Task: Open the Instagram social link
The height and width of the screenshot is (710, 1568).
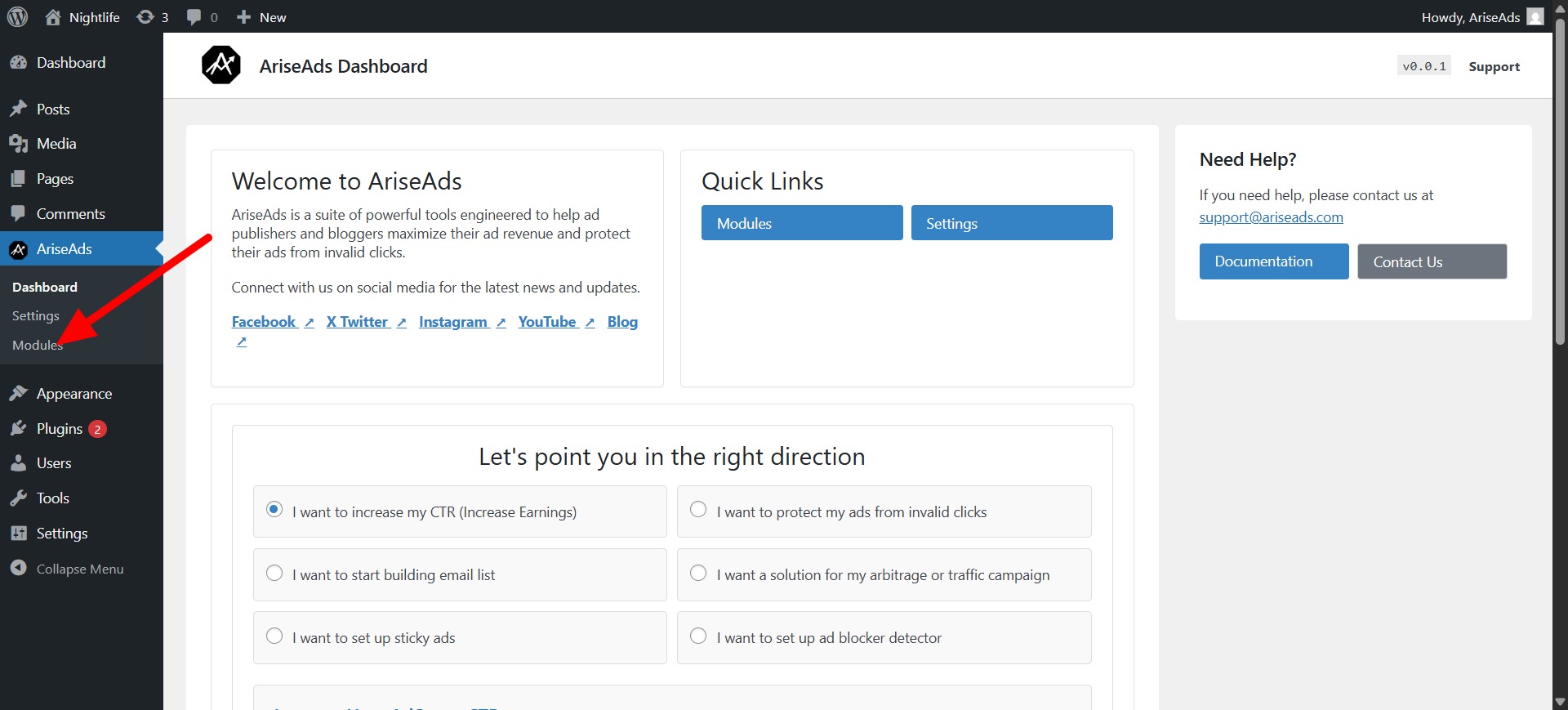Action: point(453,322)
